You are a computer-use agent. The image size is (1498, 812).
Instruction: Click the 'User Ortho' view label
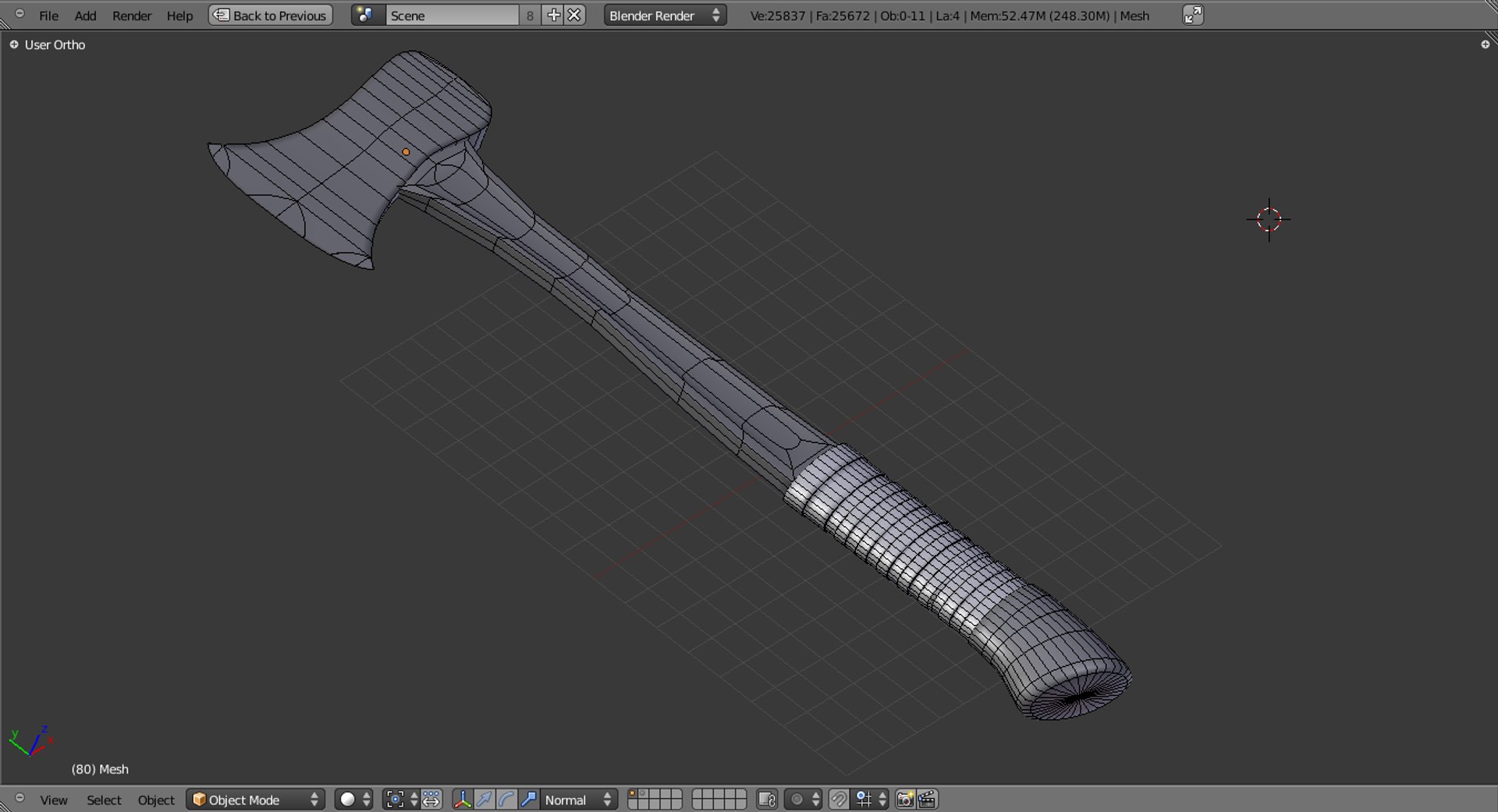55,44
